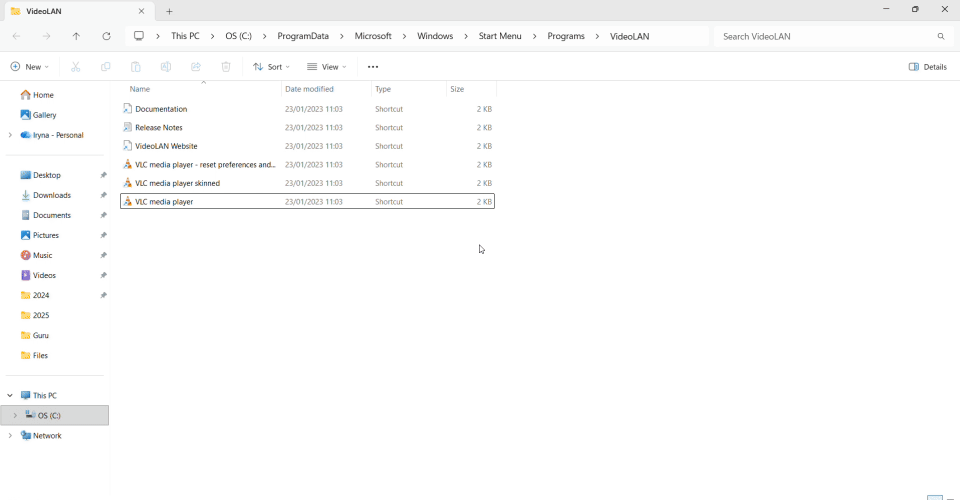Screen dimensions: 960x500
Task: Navigate to Programs breadcrumb
Action: pyautogui.click(x=566, y=36)
